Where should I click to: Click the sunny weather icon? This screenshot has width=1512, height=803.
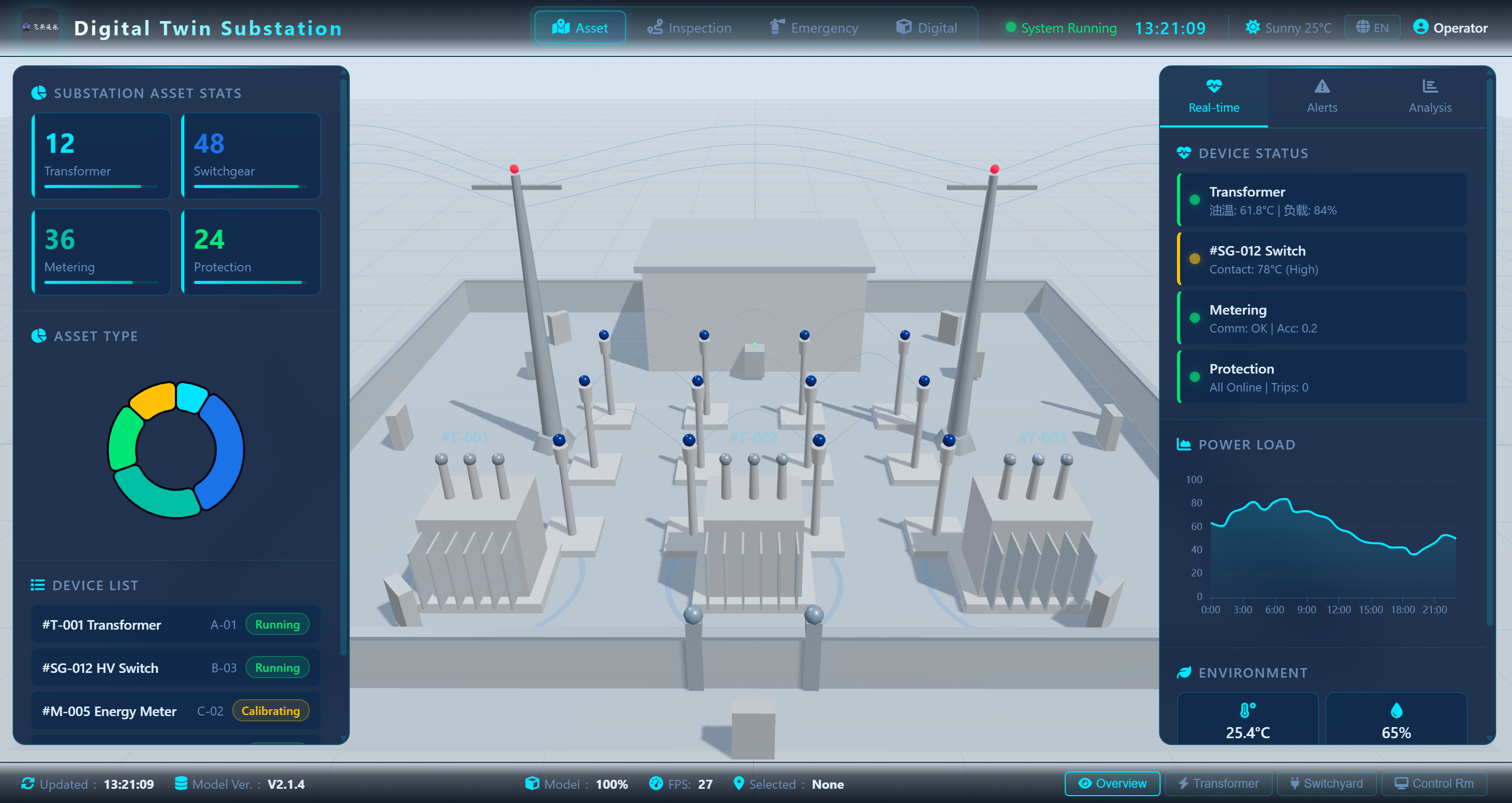click(1253, 27)
